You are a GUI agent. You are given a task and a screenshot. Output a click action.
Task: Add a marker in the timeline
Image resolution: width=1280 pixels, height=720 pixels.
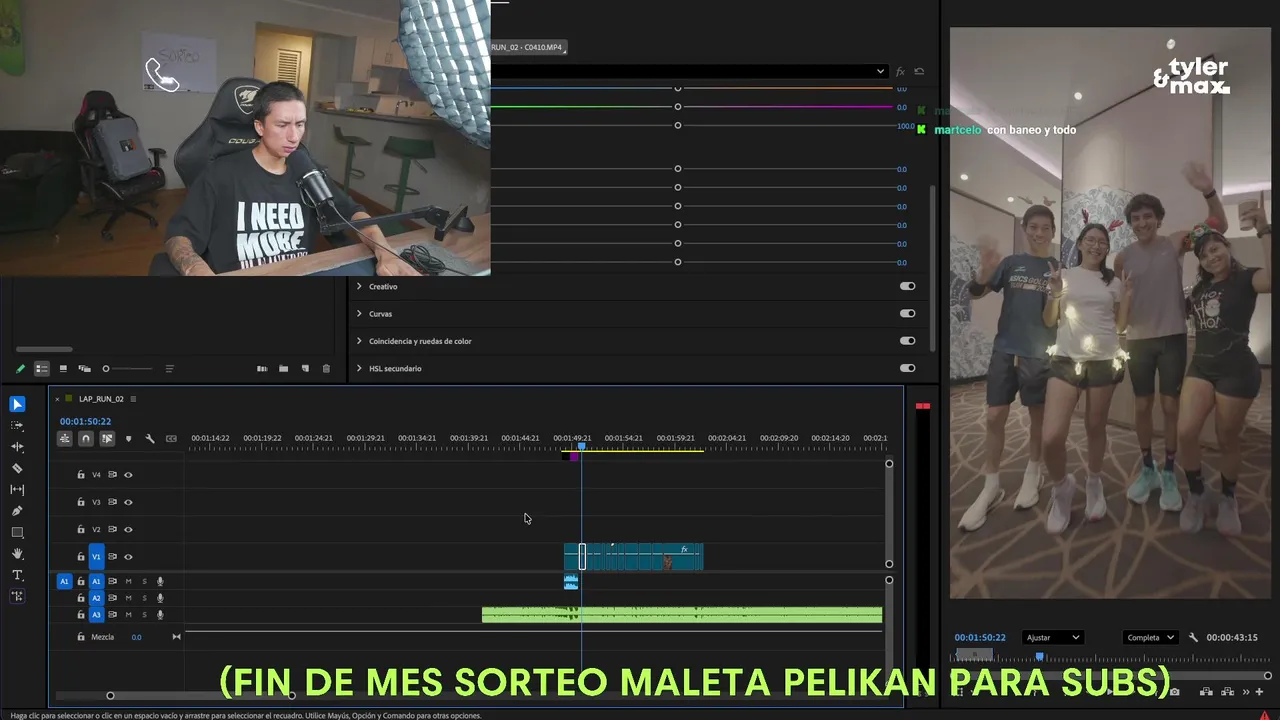(x=128, y=439)
